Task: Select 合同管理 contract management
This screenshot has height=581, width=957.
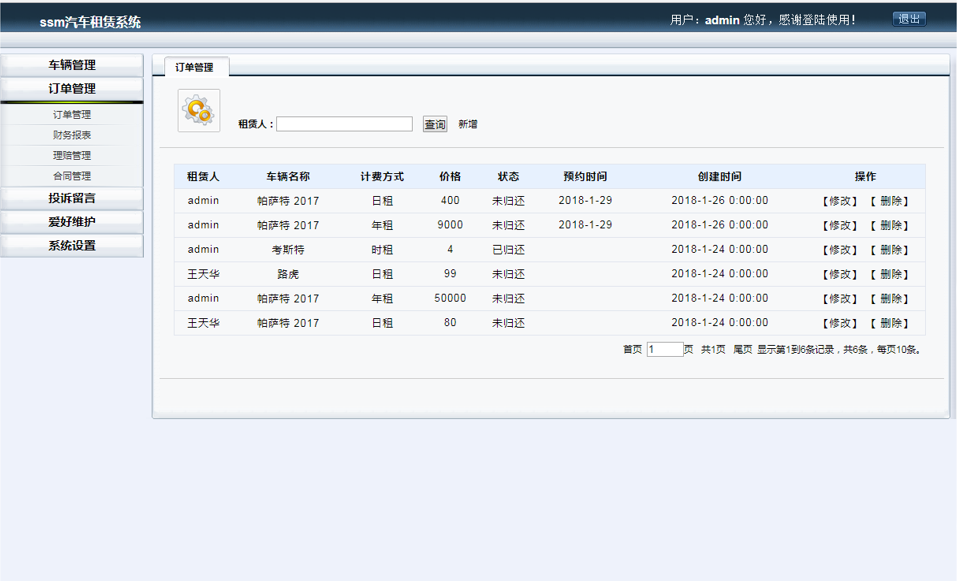Action: (73, 175)
